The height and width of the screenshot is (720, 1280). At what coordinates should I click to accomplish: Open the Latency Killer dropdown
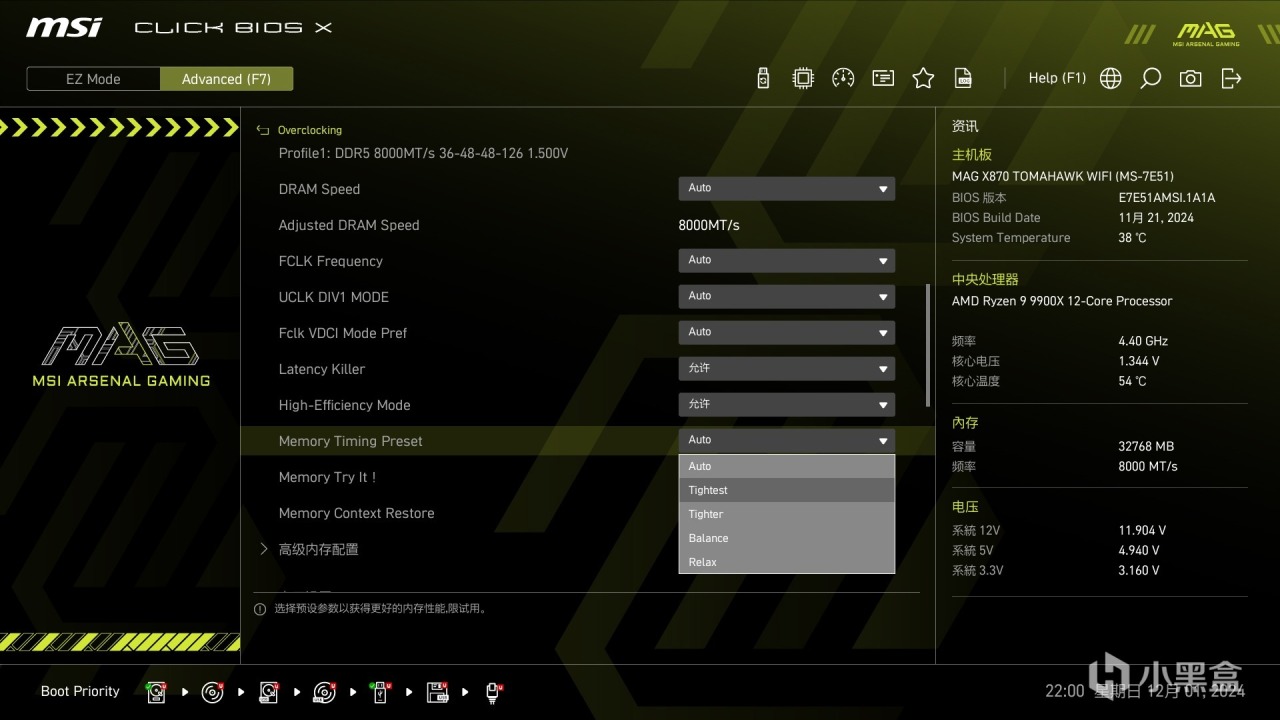tap(787, 368)
